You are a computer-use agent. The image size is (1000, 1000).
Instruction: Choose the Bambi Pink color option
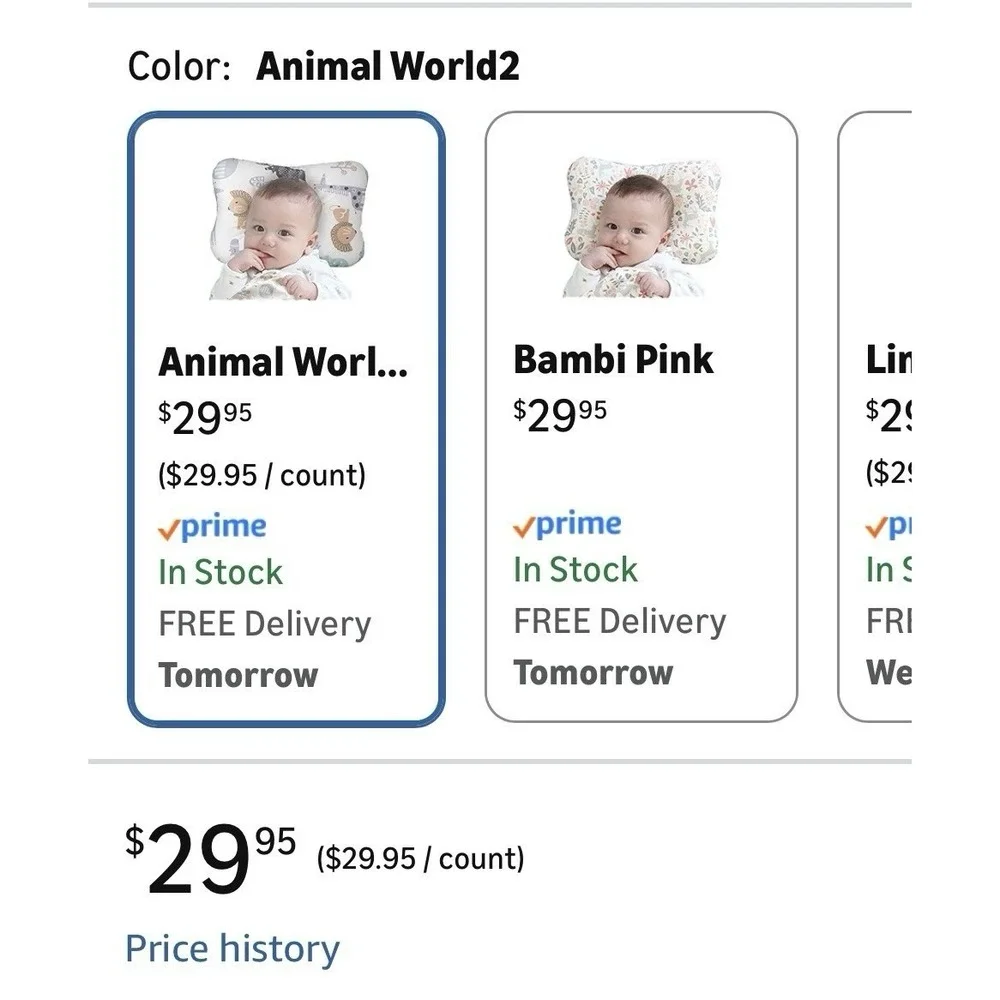click(x=641, y=416)
